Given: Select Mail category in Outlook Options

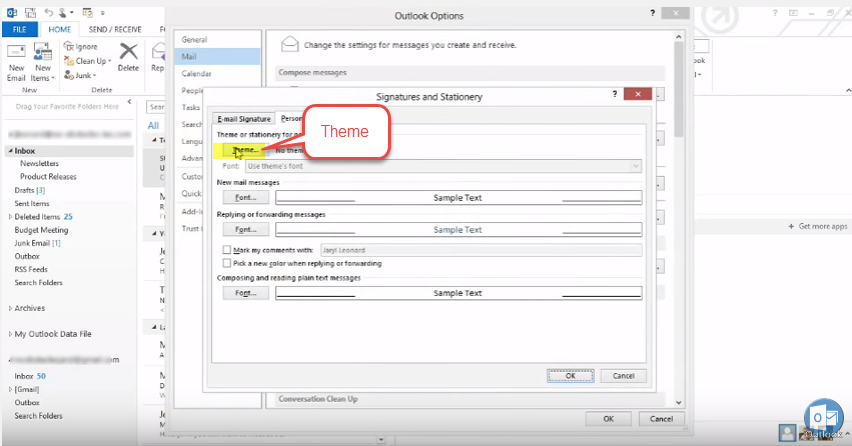Looking at the screenshot, I should (217, 56).
